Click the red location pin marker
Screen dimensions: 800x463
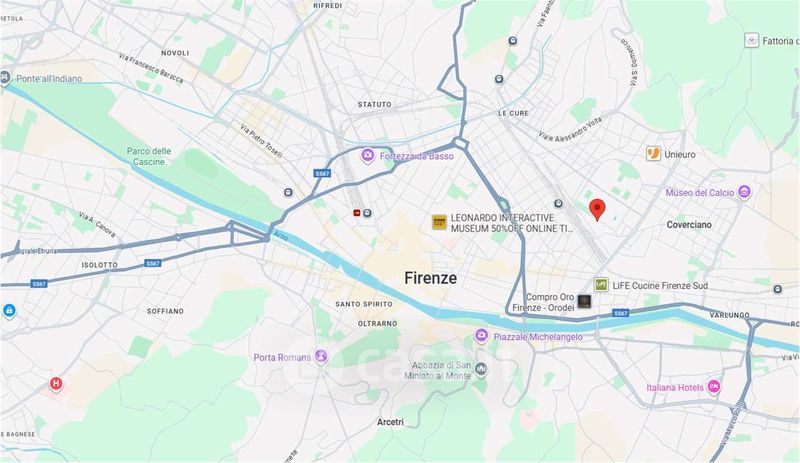597,210
